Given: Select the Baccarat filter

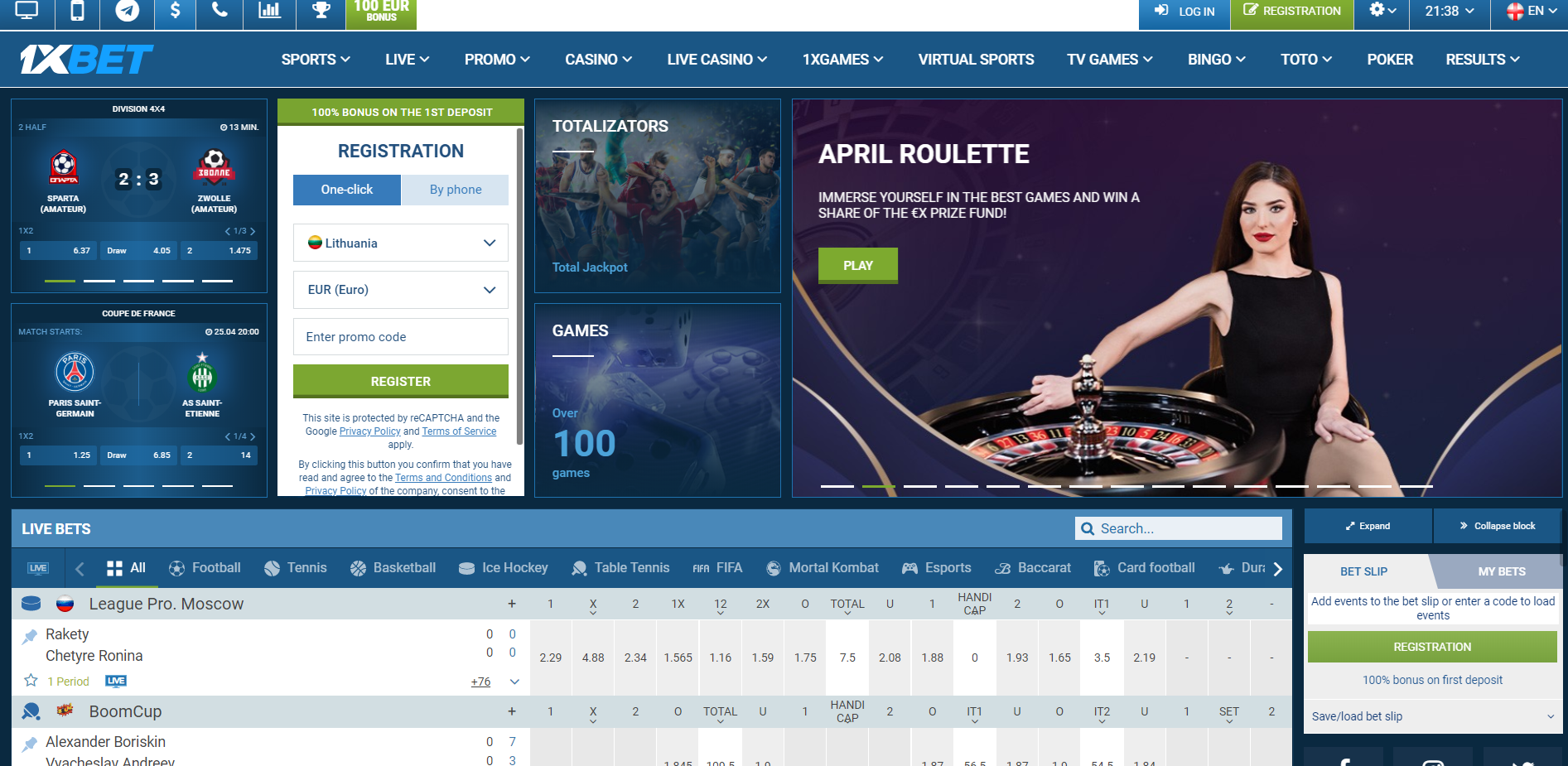Looking at the screenshot, I should click(x=1032, y=568).
